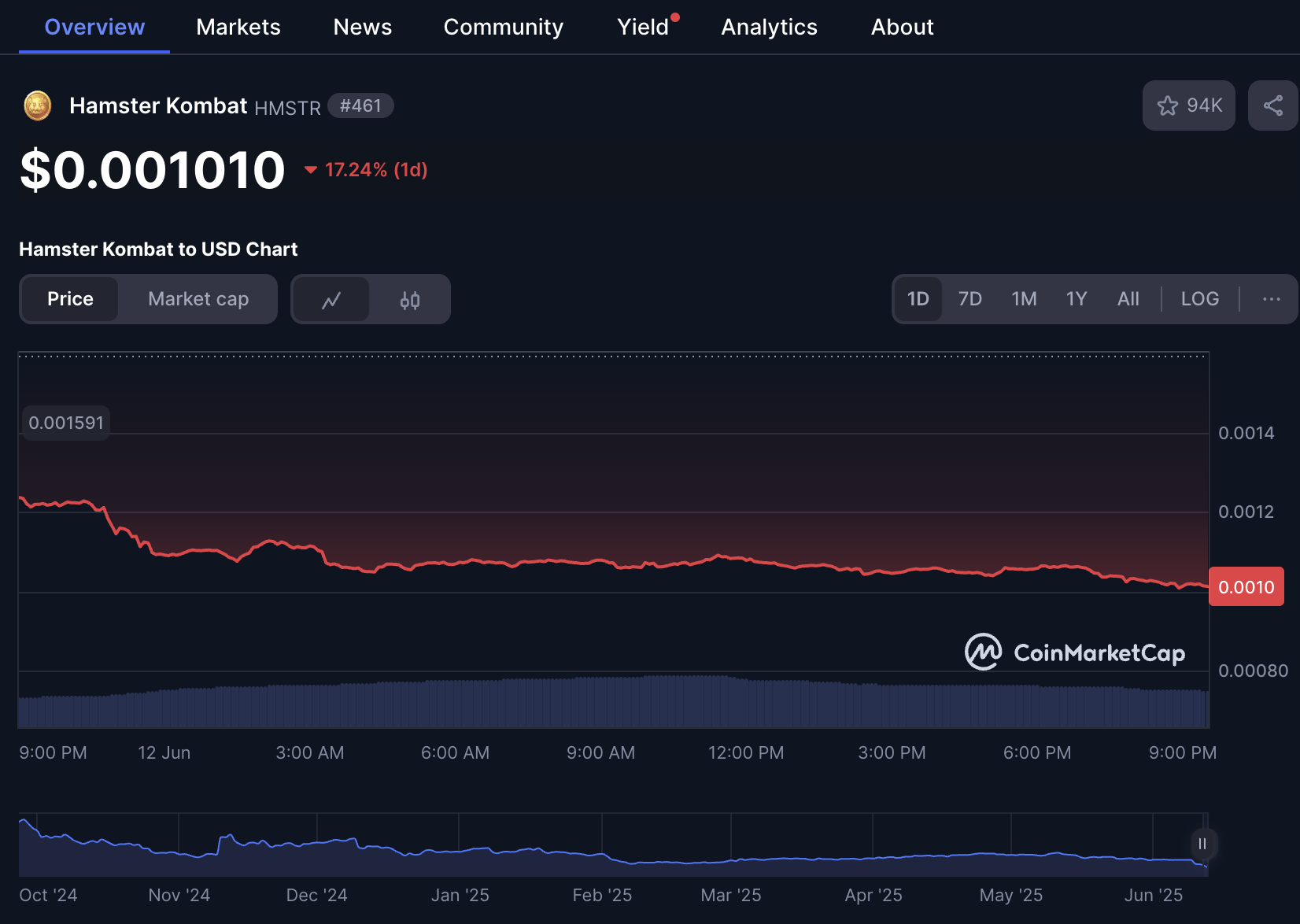Image resolution: width=1300 pixels, height=924 pixels.
Task: Click the #461 rank badge
Action: [360, 105]
